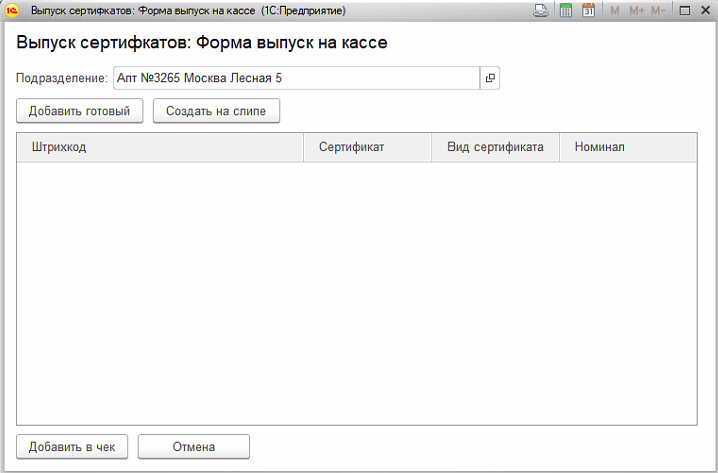
Task: Sort by the Штрихкод column header
Action: pyautogui.click(x=160, y=147)
